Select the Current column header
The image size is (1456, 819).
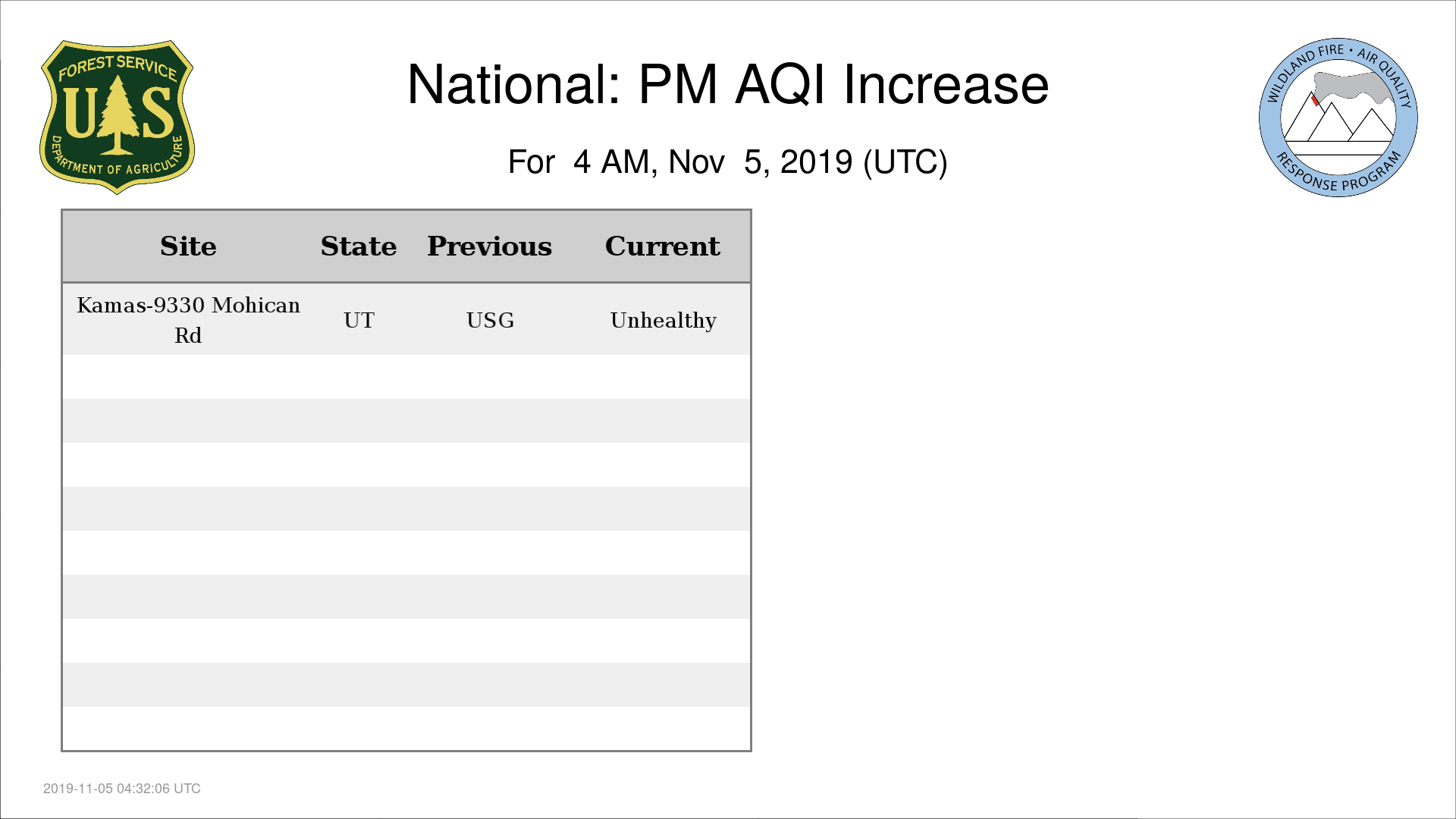663,246
